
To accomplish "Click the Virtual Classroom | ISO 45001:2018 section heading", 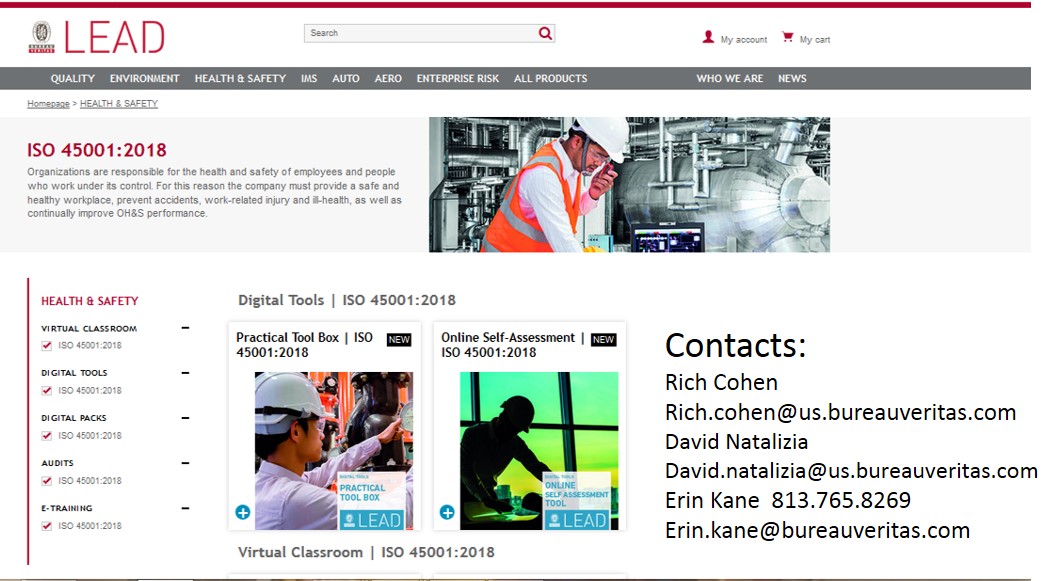I will click(366, 553).
